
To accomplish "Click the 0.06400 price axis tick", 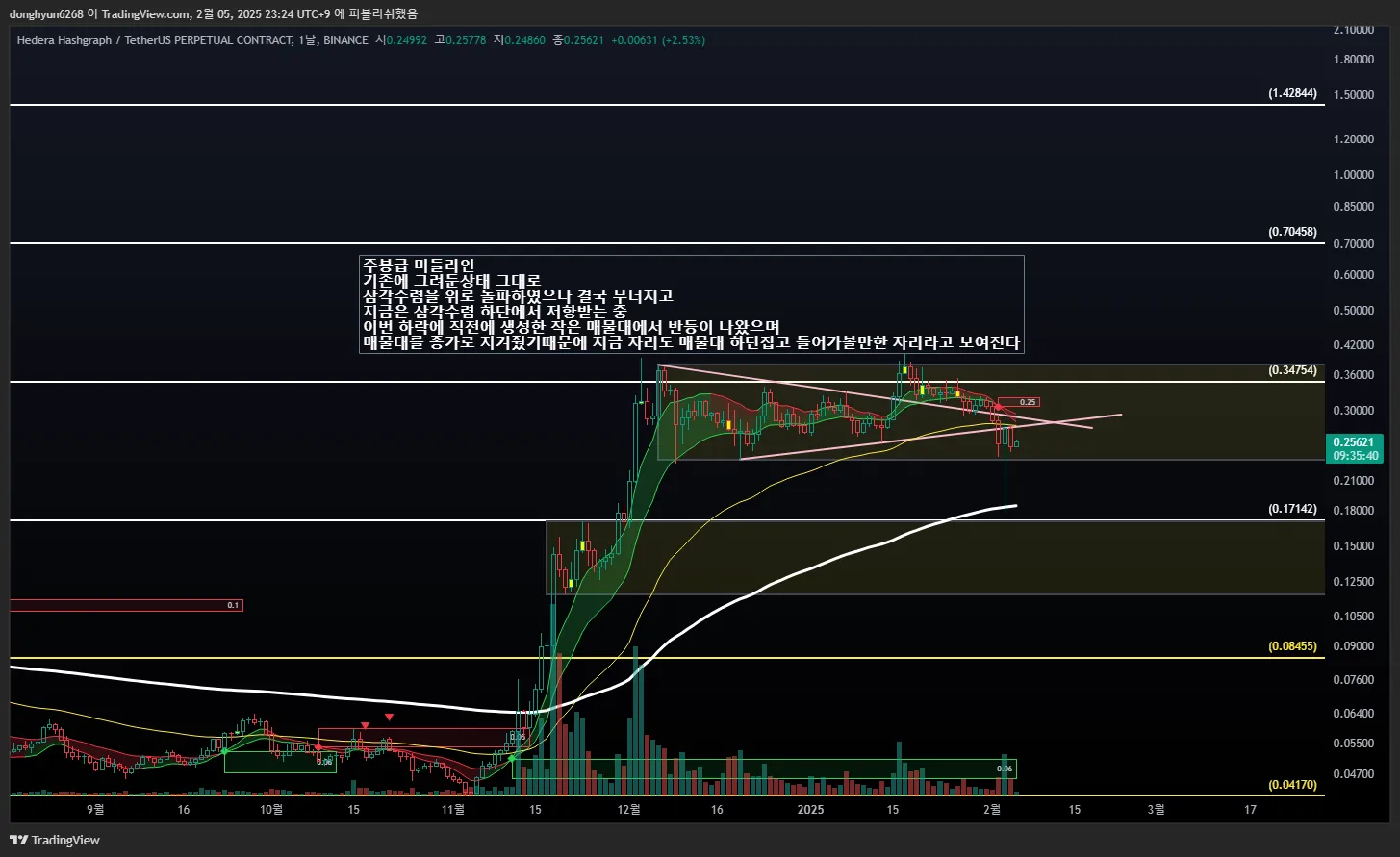I will pos(1354,714).
